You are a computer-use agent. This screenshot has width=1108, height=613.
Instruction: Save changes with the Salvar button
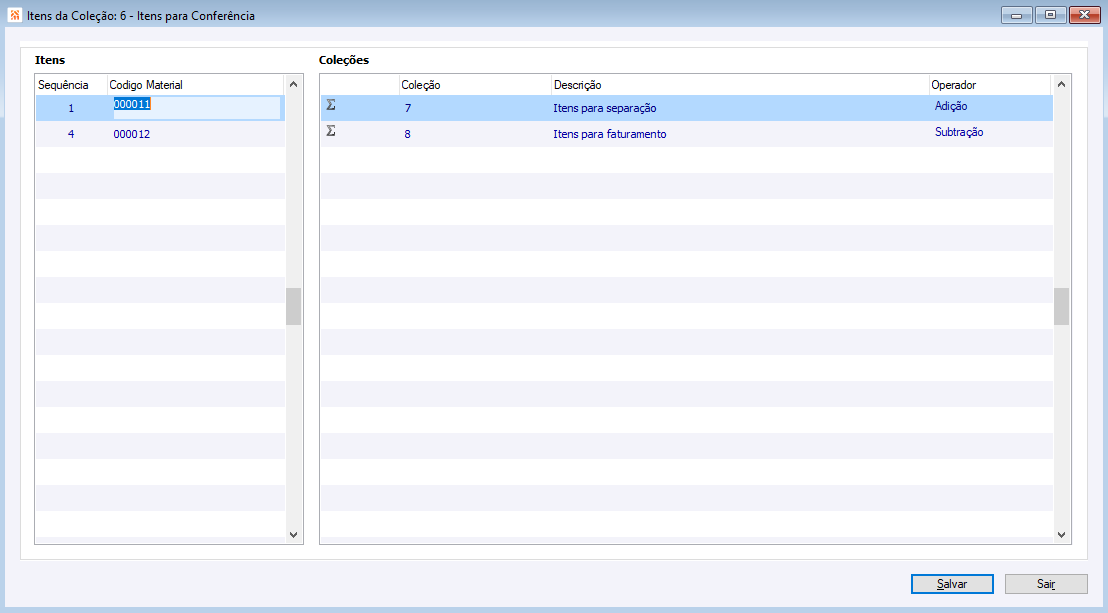952,584
